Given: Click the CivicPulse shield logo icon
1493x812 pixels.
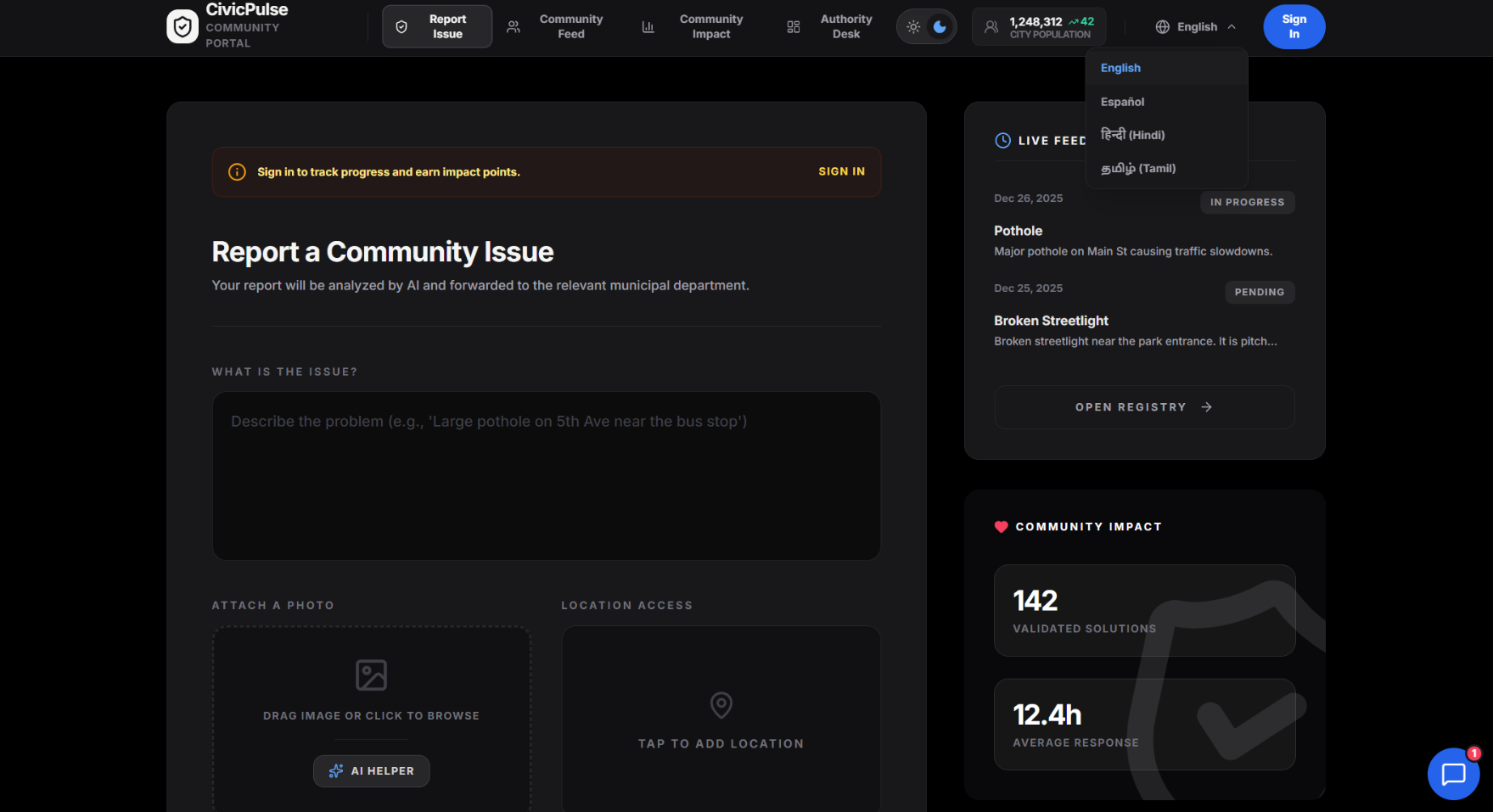Looking at the screenshot, I should (x=182, y=26).
